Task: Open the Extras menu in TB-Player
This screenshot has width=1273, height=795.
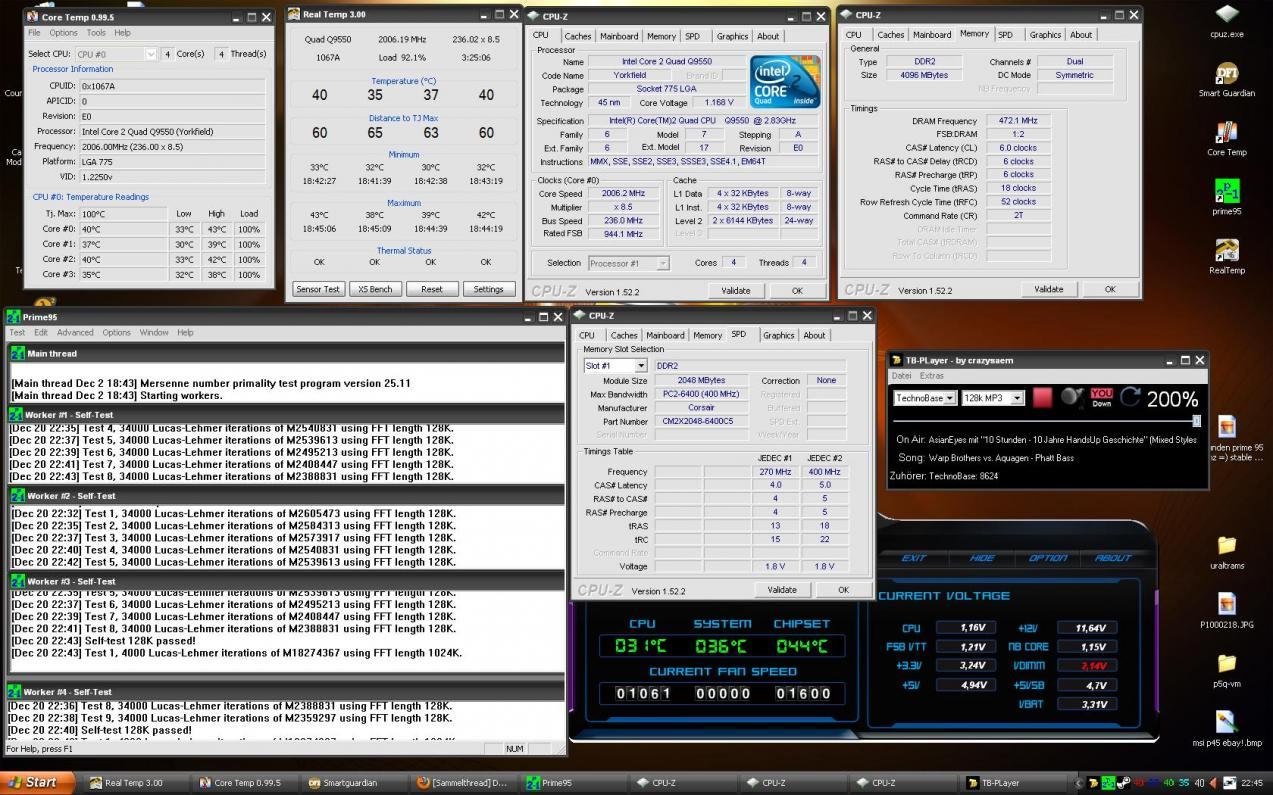Action: tap(932, 376)
